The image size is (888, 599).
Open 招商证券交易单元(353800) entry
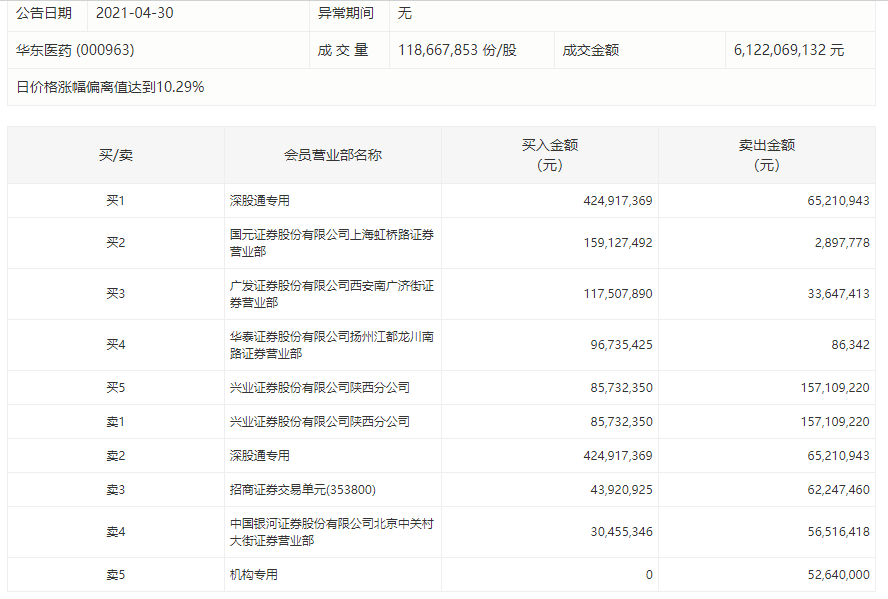304,490
